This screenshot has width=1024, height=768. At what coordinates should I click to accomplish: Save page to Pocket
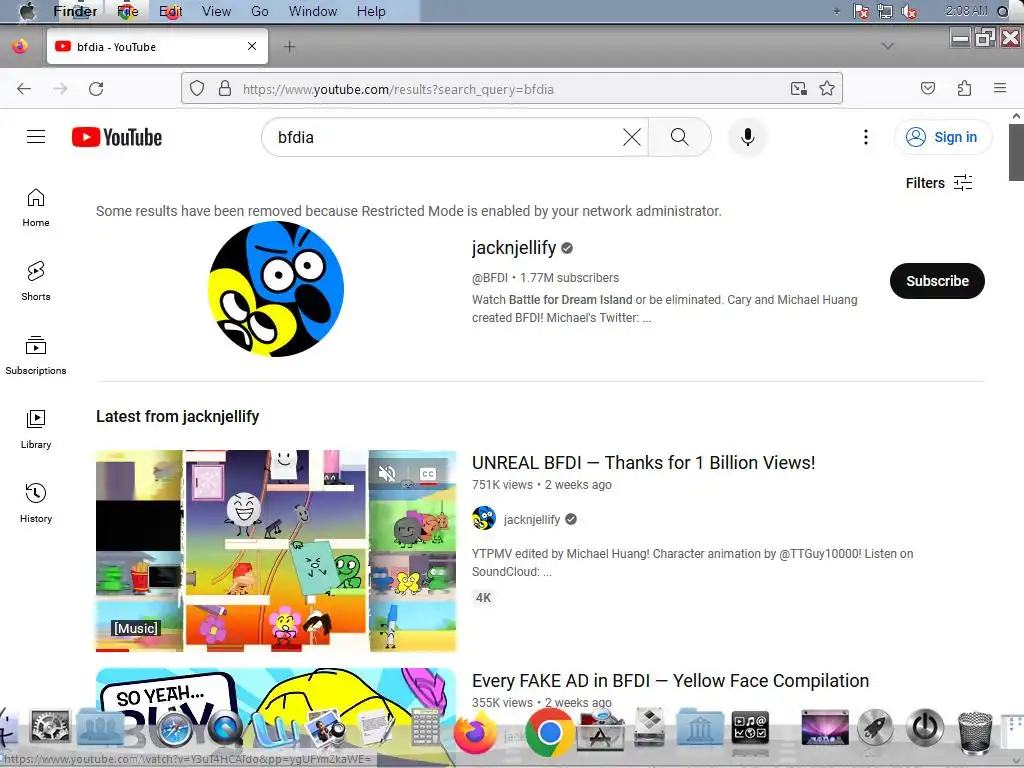pos(927,88)
